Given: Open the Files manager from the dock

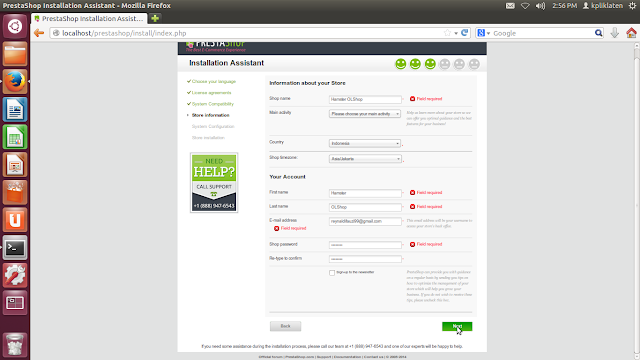Looking at the screenshot, I should (x=15, y=54).
